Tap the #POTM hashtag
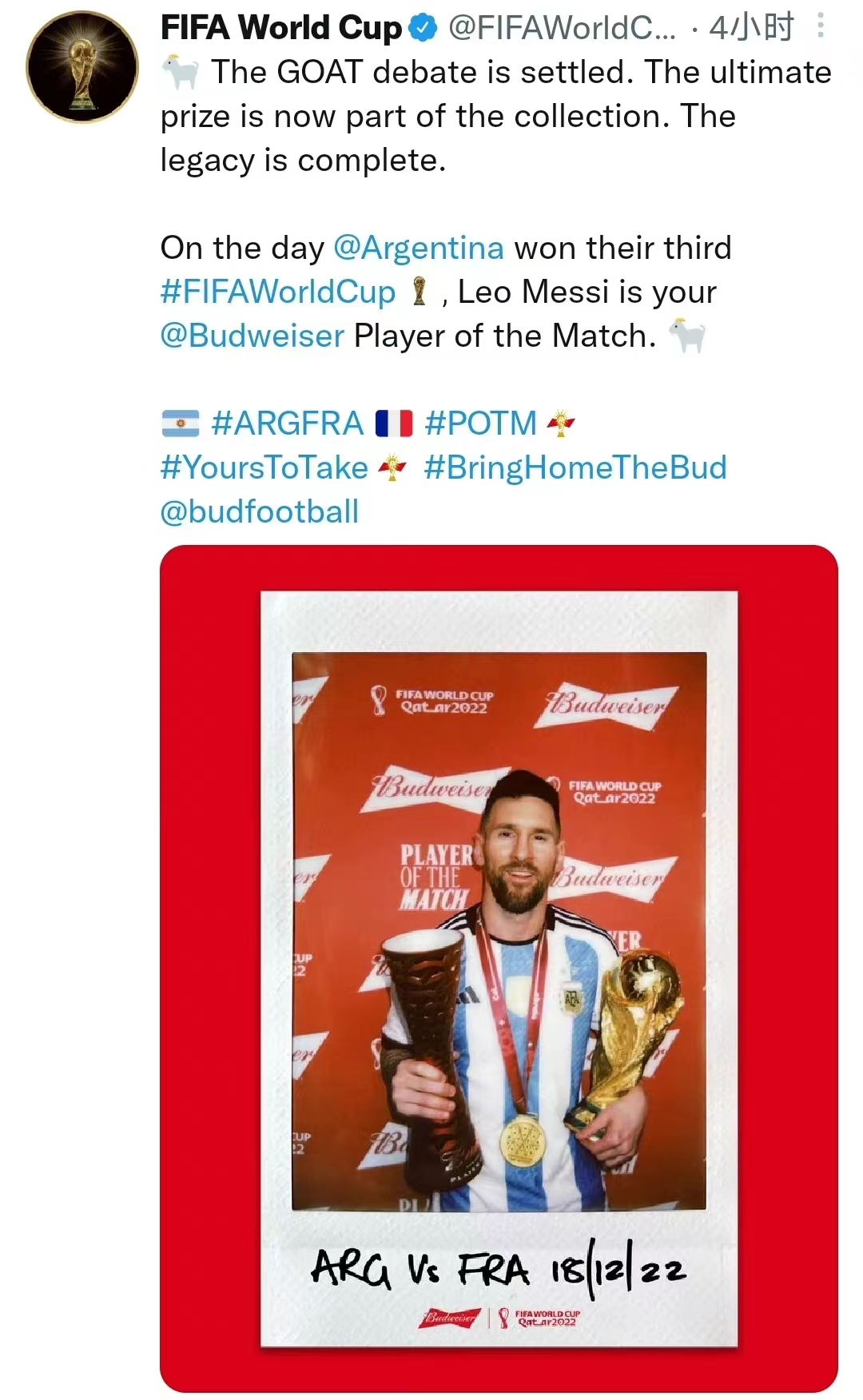Viewport: 863px width, 1400px height. (481, 424)
